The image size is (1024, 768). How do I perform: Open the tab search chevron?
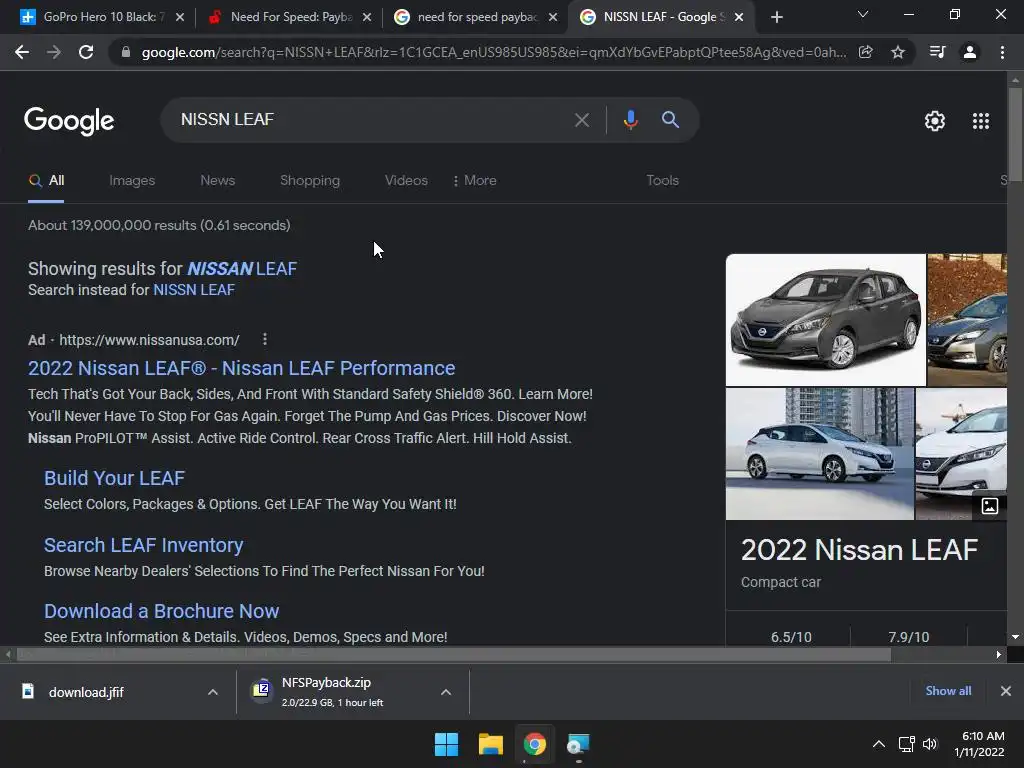pyautogui.click(x=863, y=14)
